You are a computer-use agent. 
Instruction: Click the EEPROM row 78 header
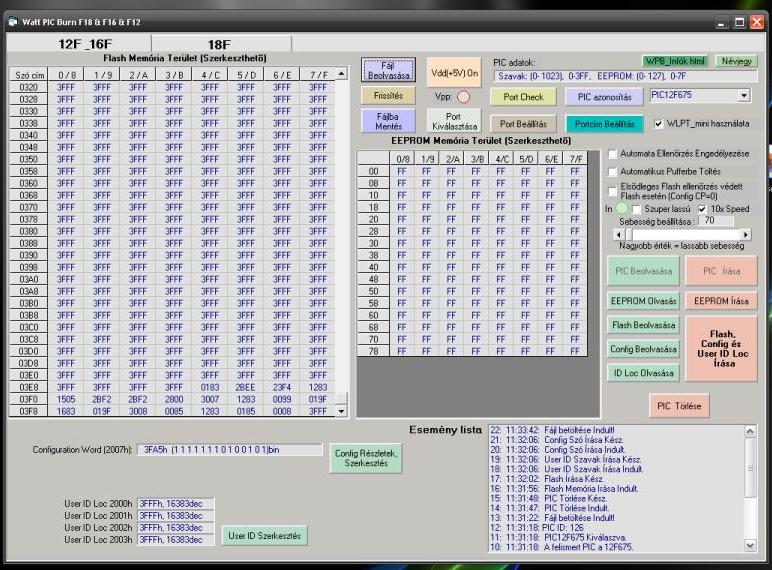pyautogui.click(x=374, y=351)
